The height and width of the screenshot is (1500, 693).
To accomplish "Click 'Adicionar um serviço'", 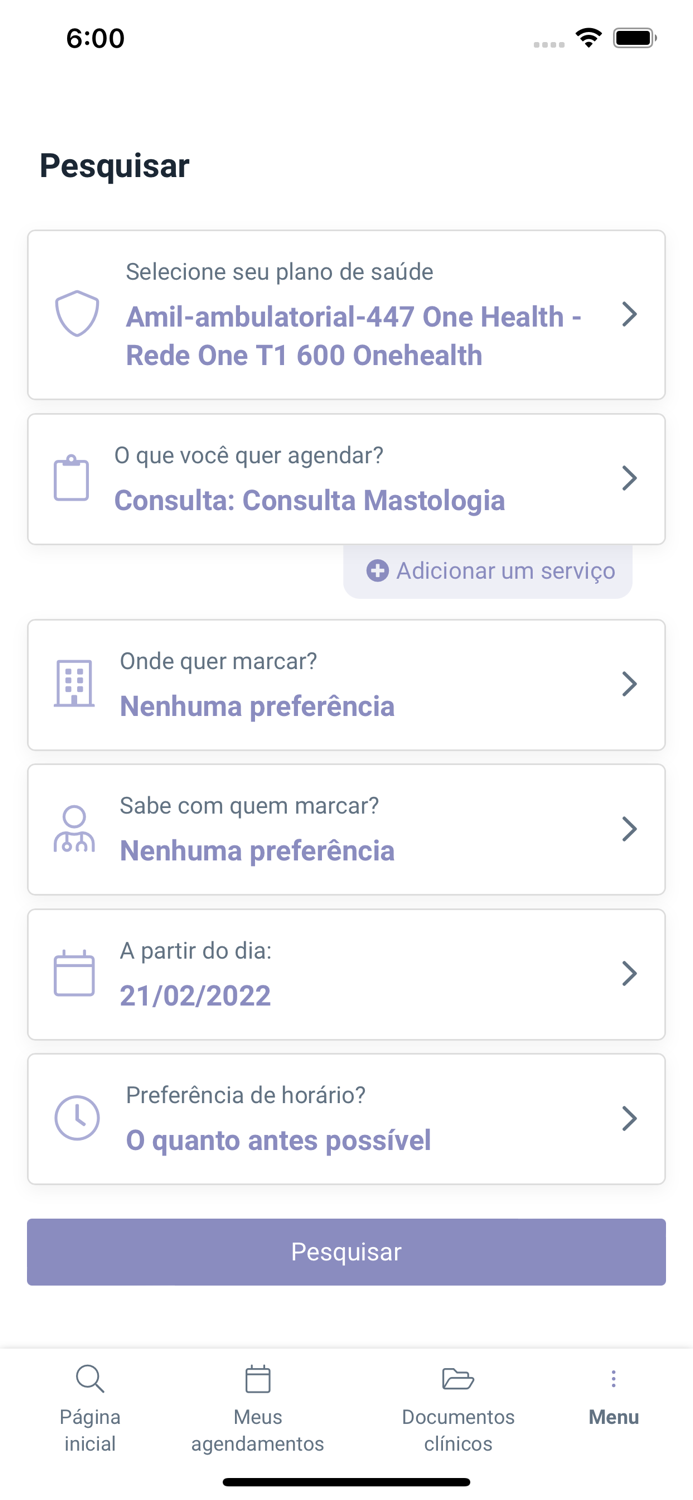I will [x=488, y=570].
